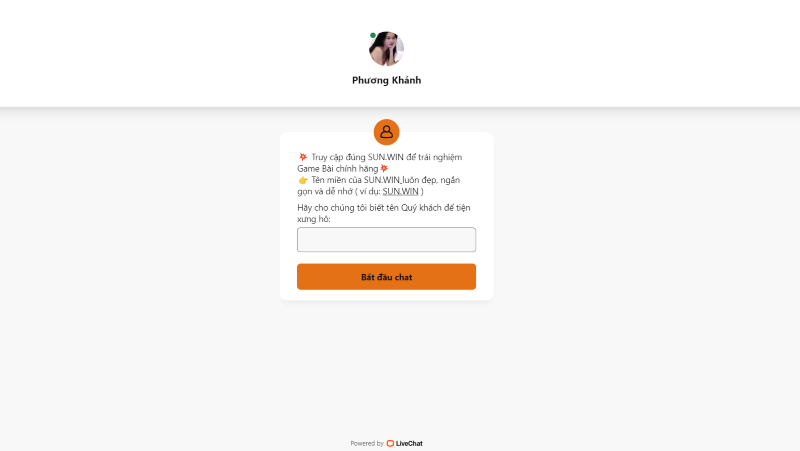Screen dimensions: 800x451
Task: Select the agent name Phương Khánh
Action: point(386,80)
